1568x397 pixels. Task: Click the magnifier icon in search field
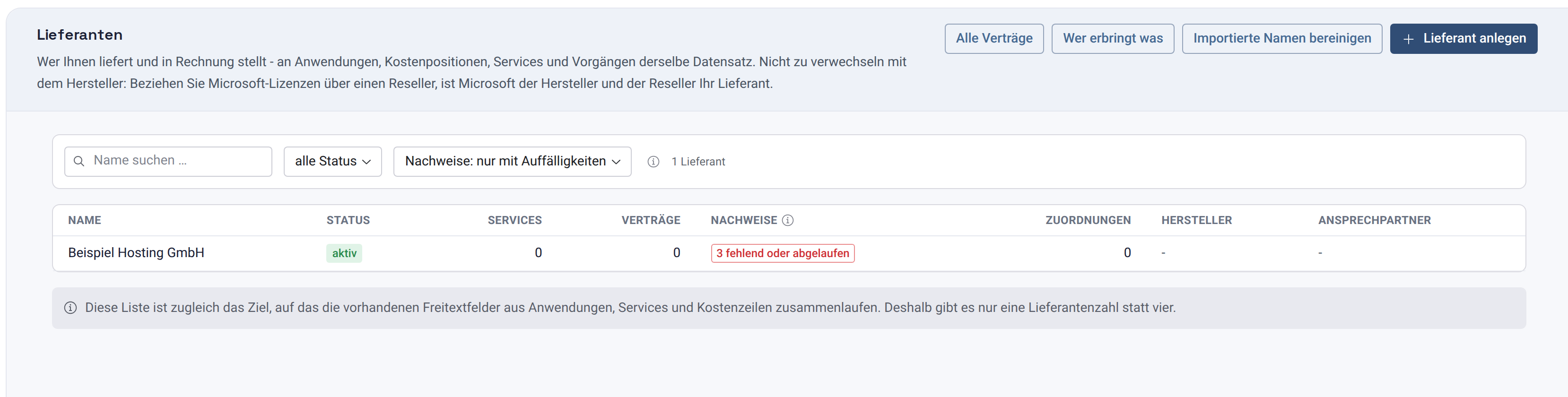click(79, 161)
